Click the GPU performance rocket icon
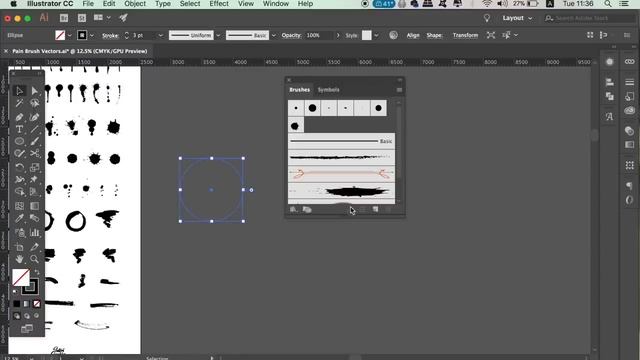640x360 pixels. tap(123, 18)
